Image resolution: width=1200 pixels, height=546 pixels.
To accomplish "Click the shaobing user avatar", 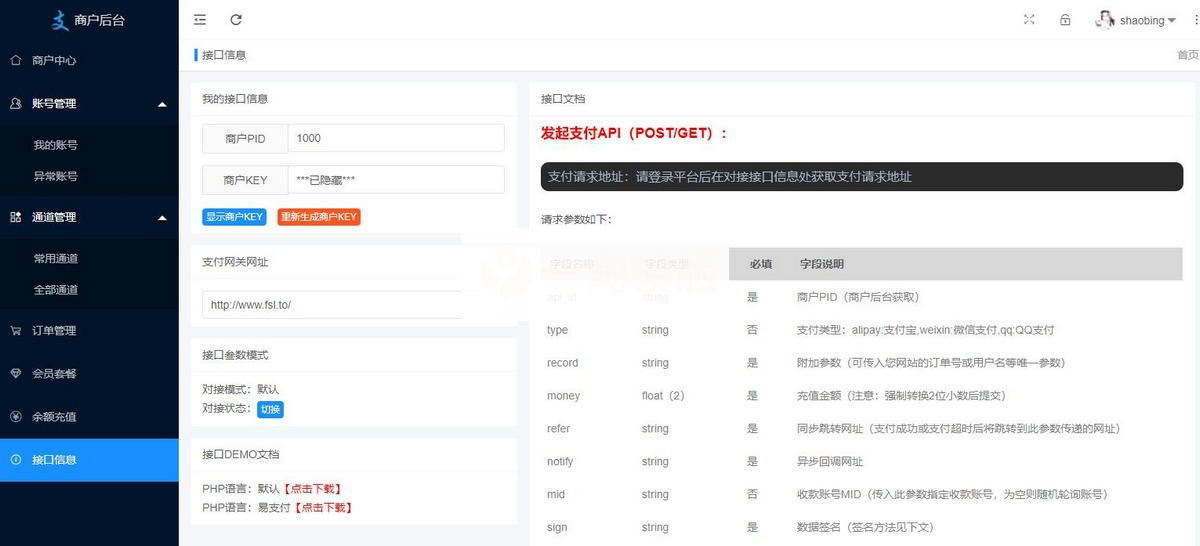I will 1105,20.
